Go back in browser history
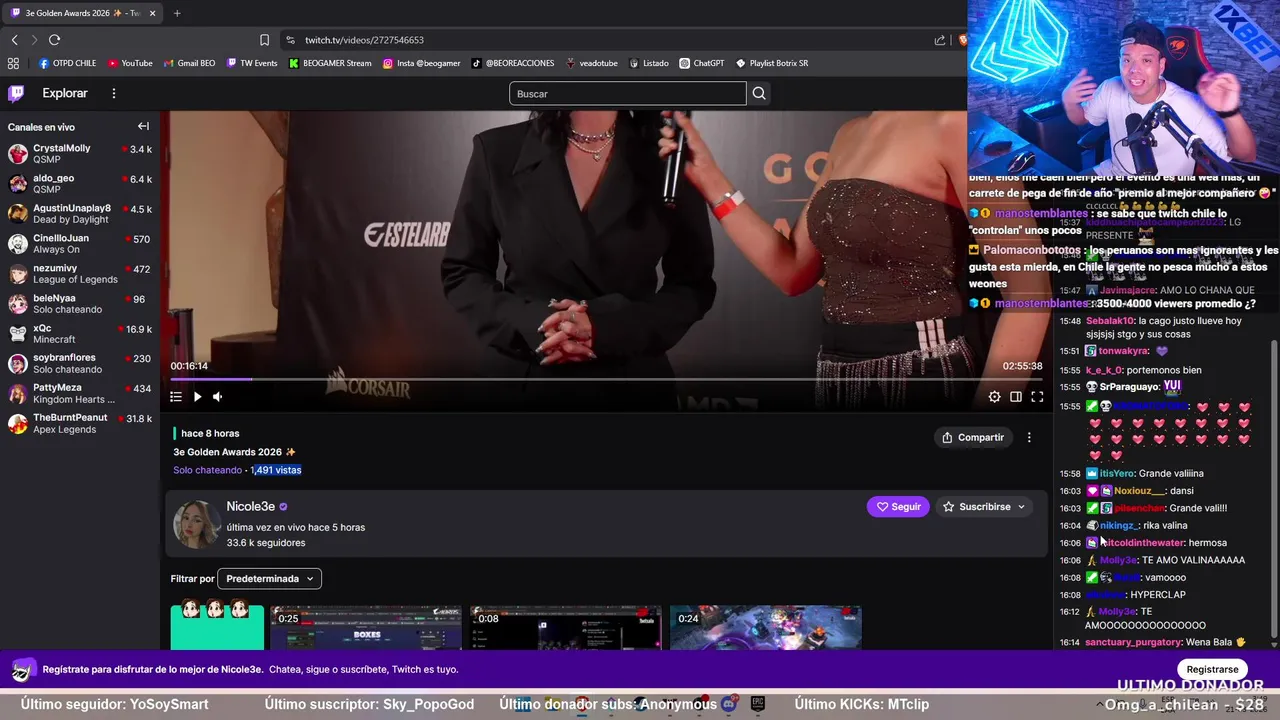The height and width of the screenshot is (720, 1280). (14, 40)
